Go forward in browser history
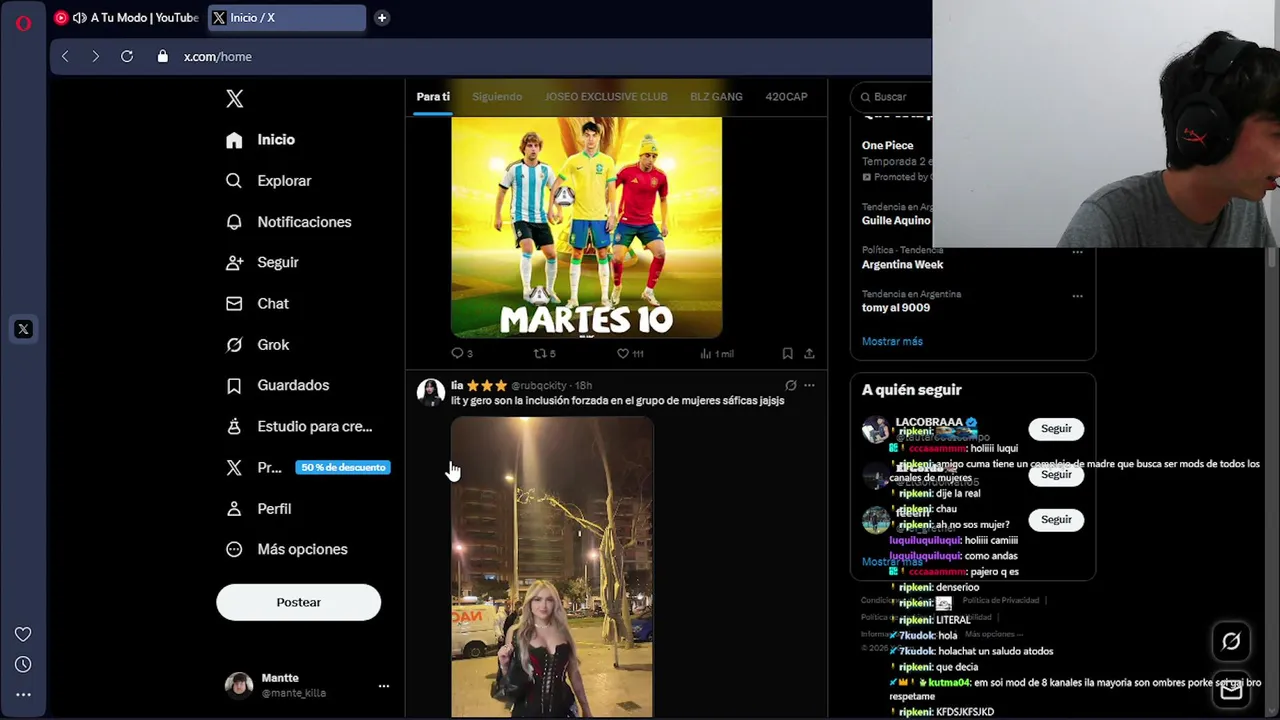The width and height of the screenshot is (1280, 720). point(95,57)
